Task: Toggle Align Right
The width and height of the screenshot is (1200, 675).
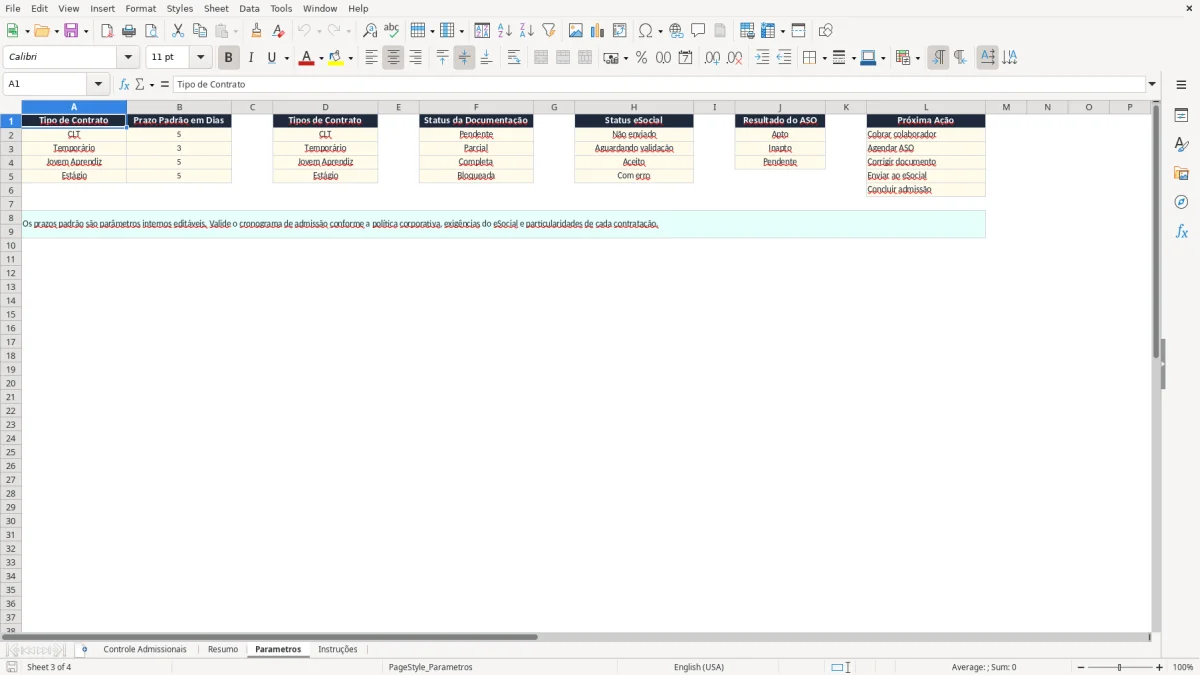Action: 415,58
